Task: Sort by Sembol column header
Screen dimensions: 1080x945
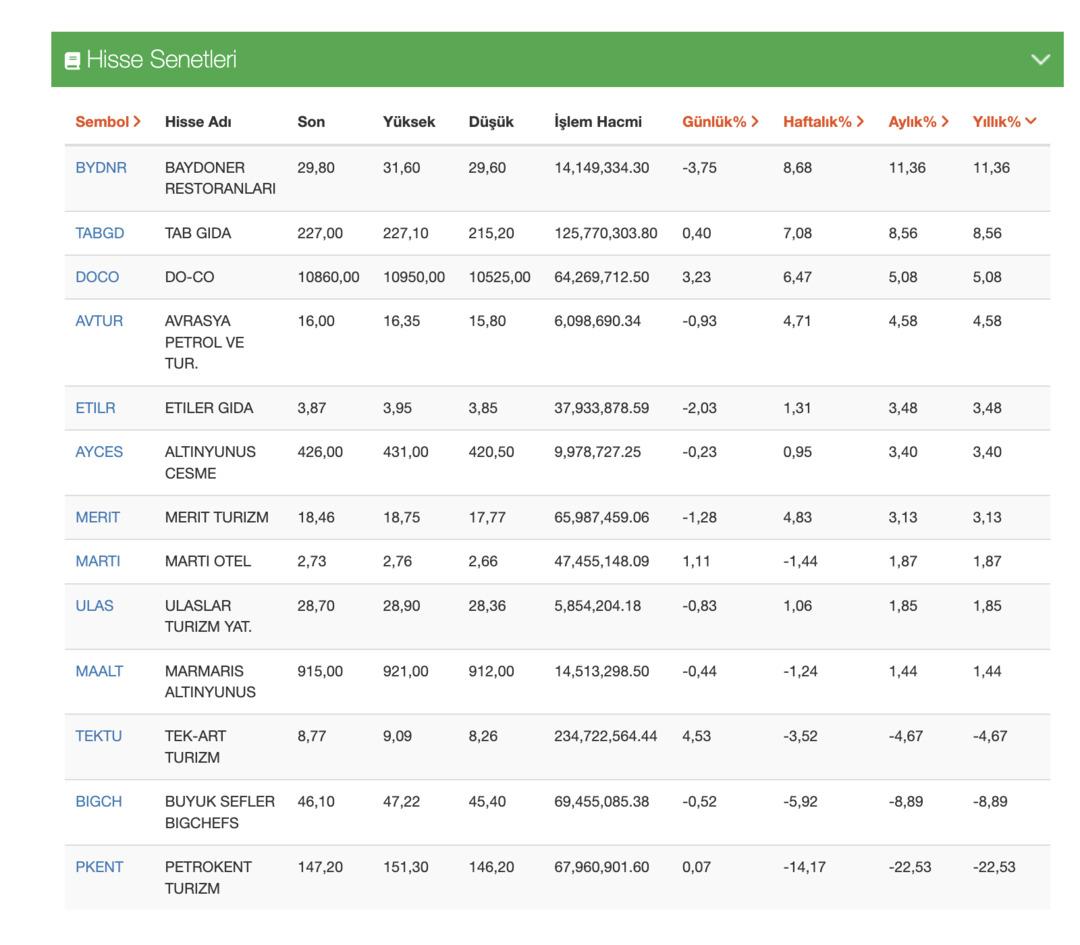Action: [108, 122]
